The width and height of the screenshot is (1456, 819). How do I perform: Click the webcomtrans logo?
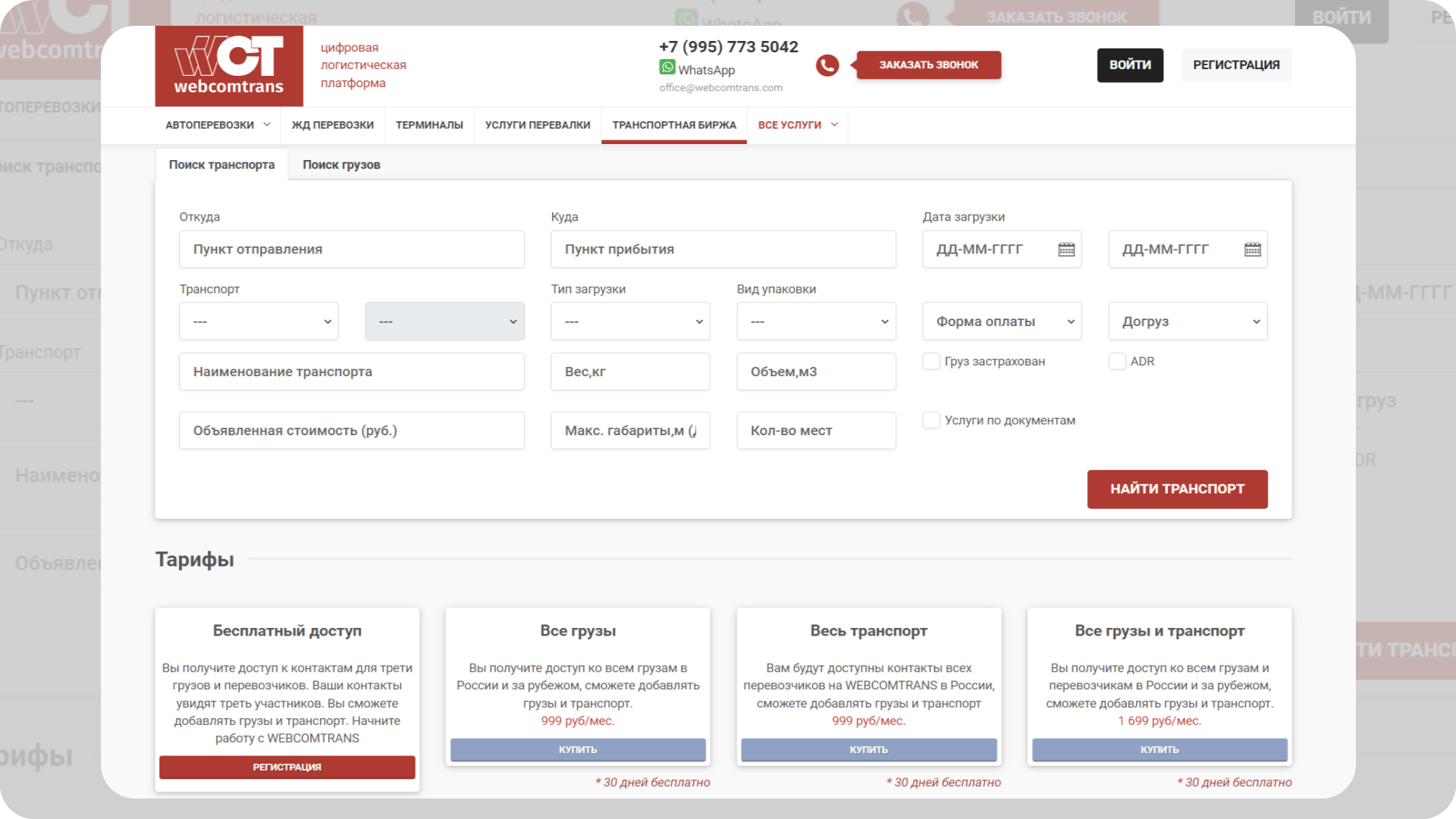[229, 66]
